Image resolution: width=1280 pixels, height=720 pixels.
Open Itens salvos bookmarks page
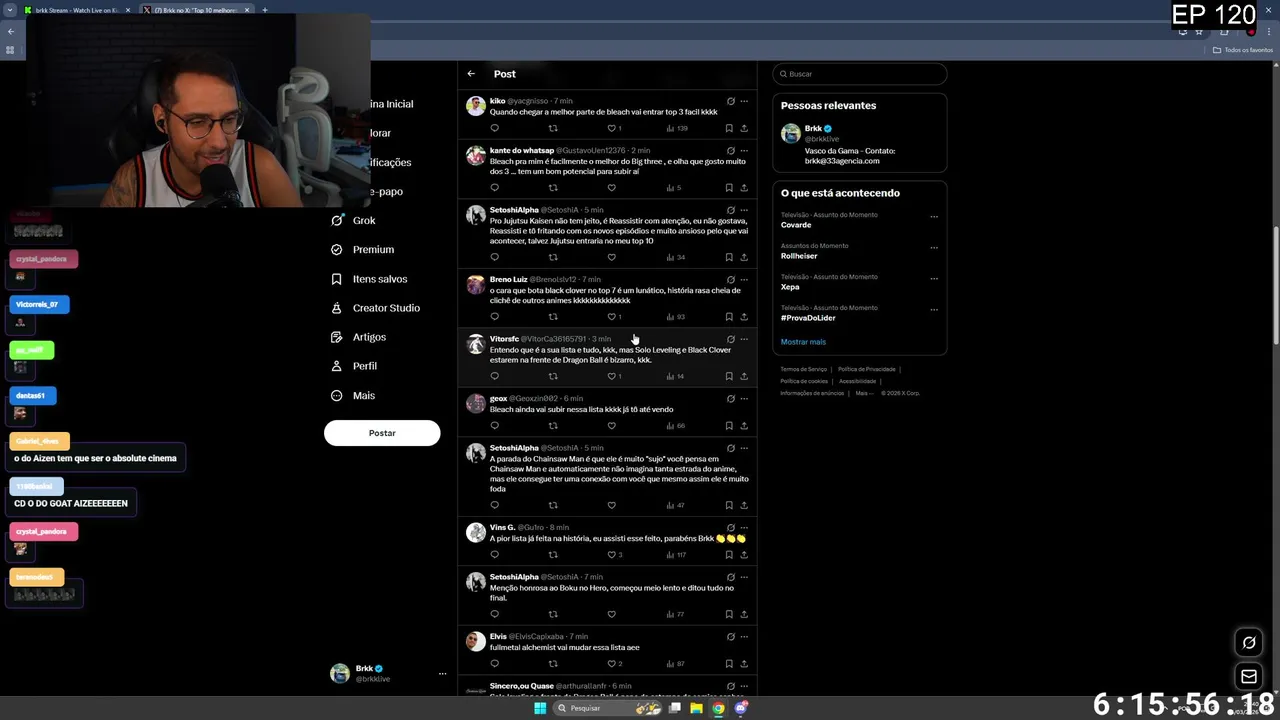click(x=369, y=279)
